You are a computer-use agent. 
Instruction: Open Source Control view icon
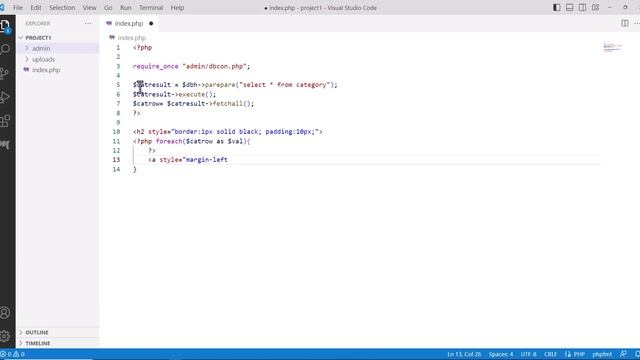[x=4, y=73]
